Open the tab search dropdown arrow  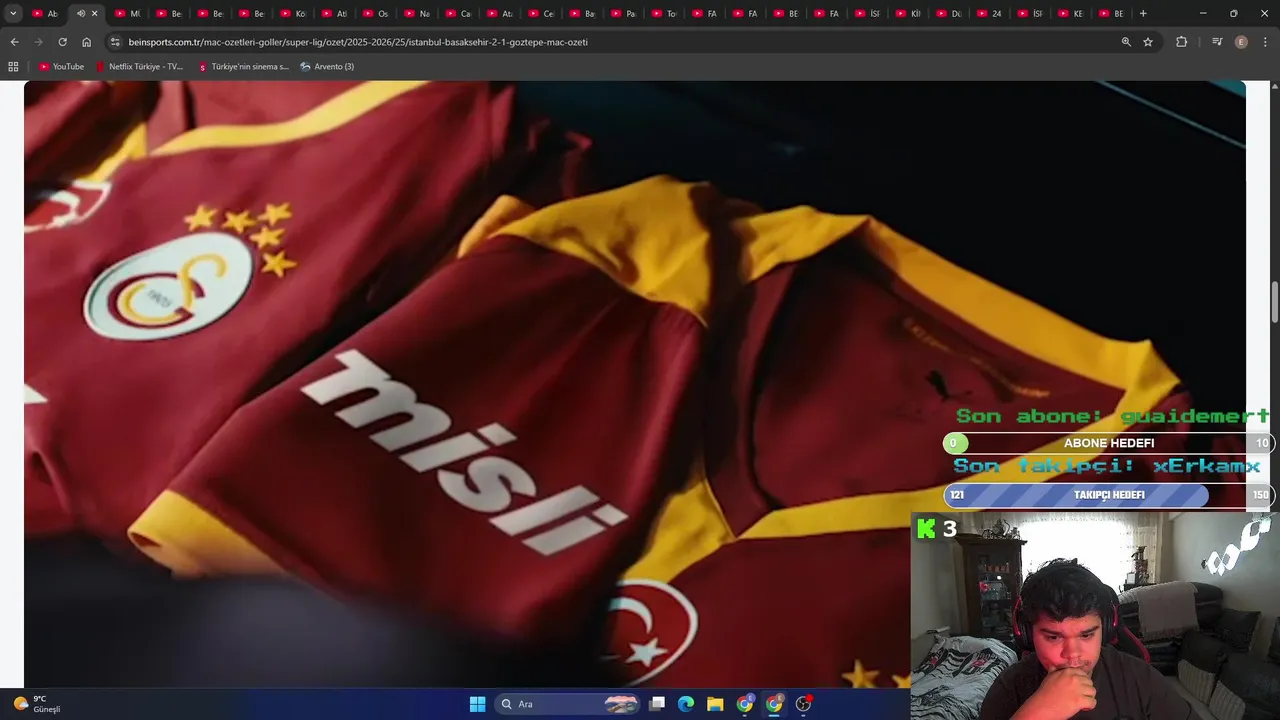pos(13,13)
